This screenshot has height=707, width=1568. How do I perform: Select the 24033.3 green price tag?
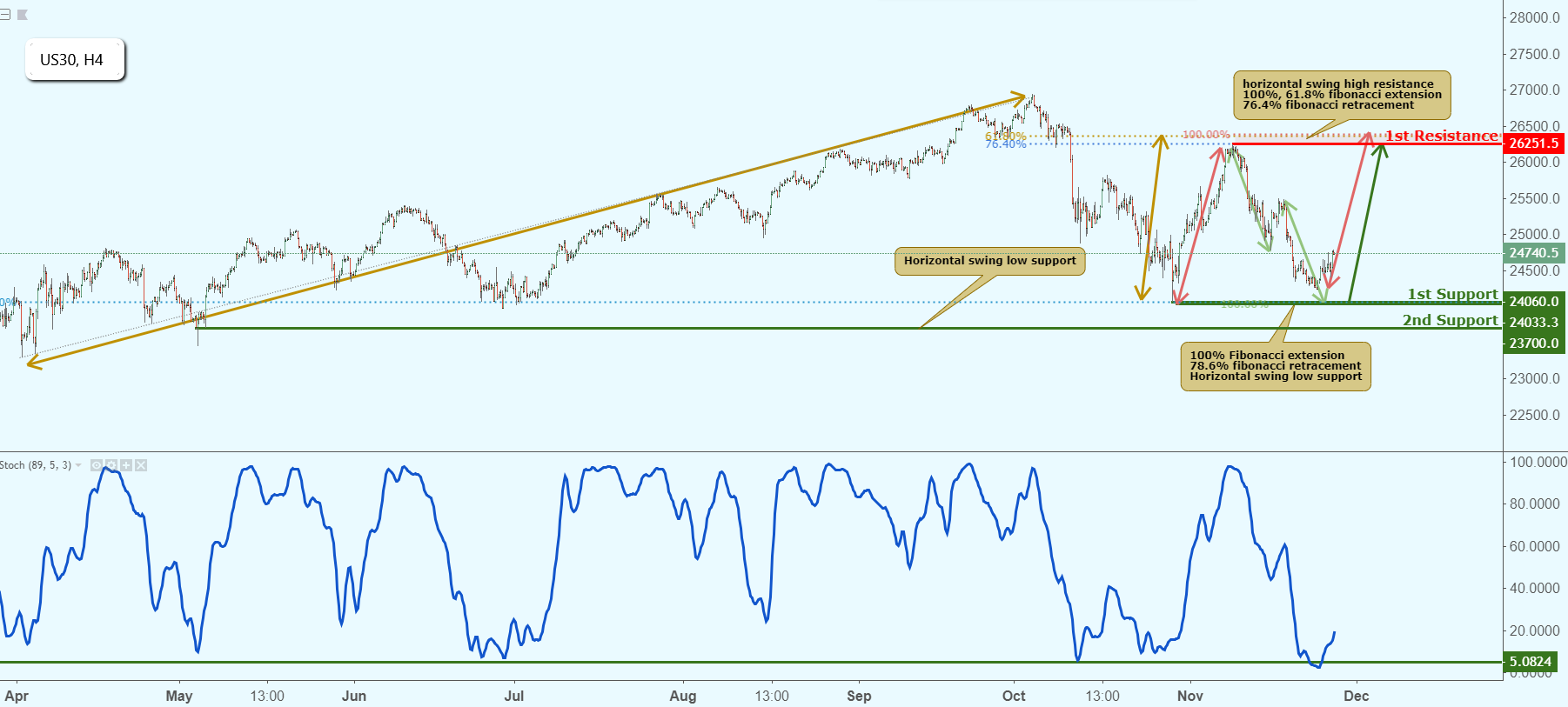tap(1534, 323)
